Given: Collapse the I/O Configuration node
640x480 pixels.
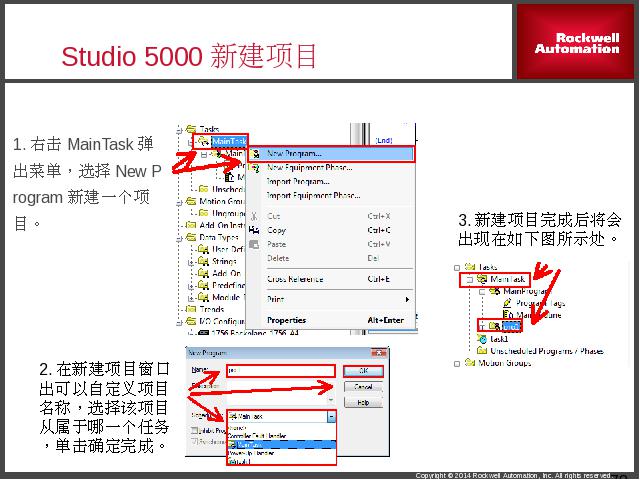Looking at the screenshot, I should tap(179, 322).
